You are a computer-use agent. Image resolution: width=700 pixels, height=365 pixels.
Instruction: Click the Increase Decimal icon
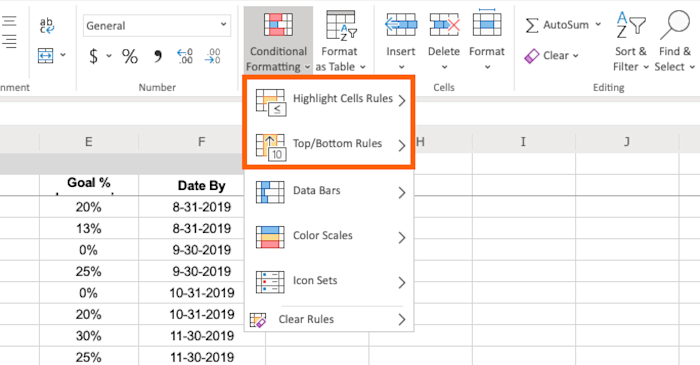(x=185, y=56)
